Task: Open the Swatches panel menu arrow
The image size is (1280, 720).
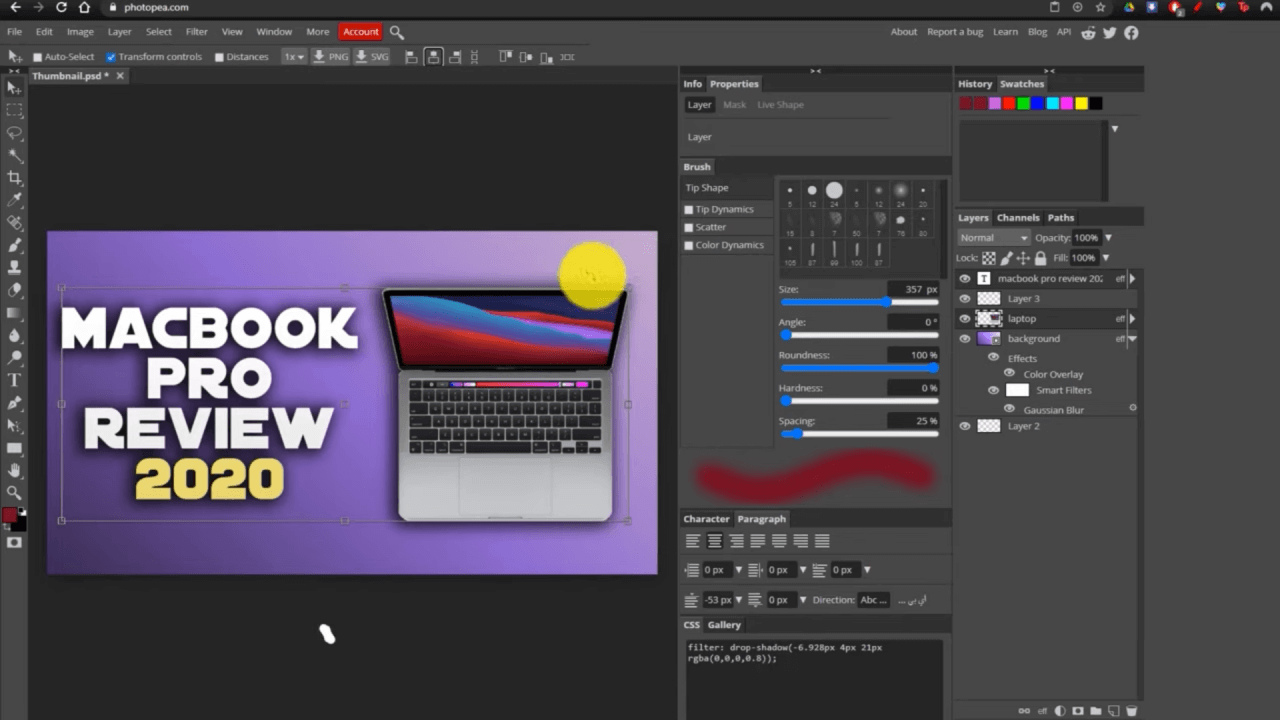Action: 1114,129
